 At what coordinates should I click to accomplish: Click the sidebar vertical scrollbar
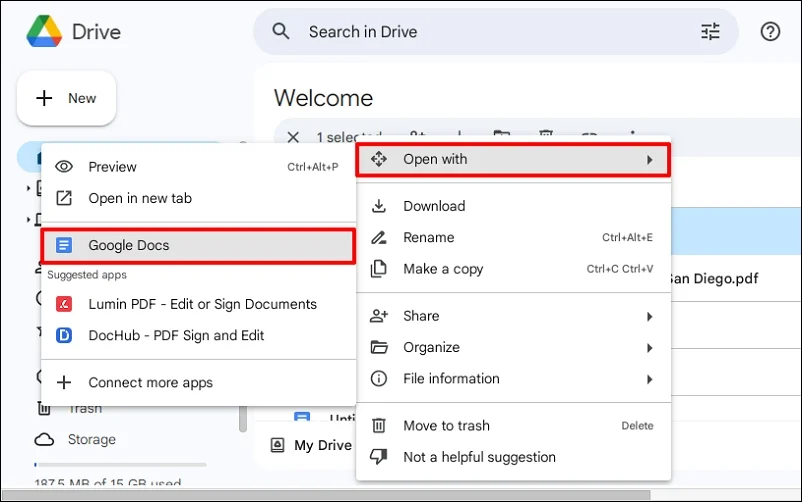click(243, 419)
